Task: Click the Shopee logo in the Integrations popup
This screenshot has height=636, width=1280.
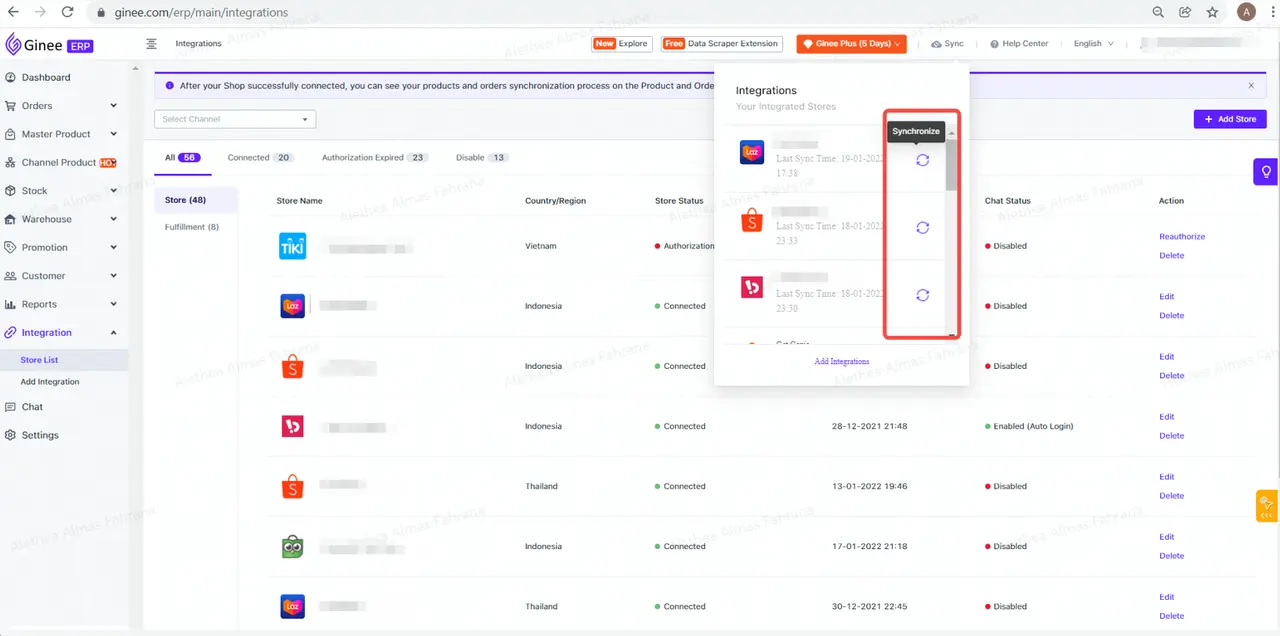Action: coord(752,220)
